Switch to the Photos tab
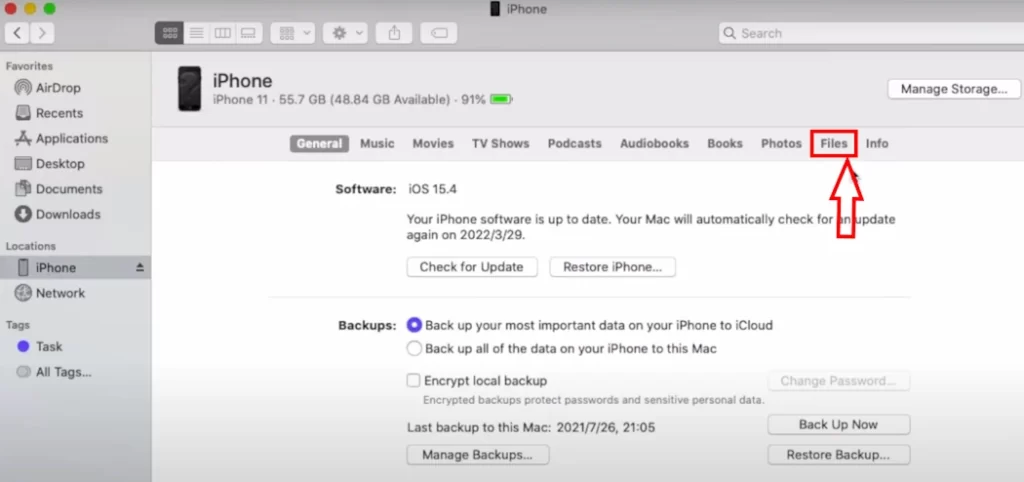This screenshot has width=1024, height=482. (x=781, y=144)
